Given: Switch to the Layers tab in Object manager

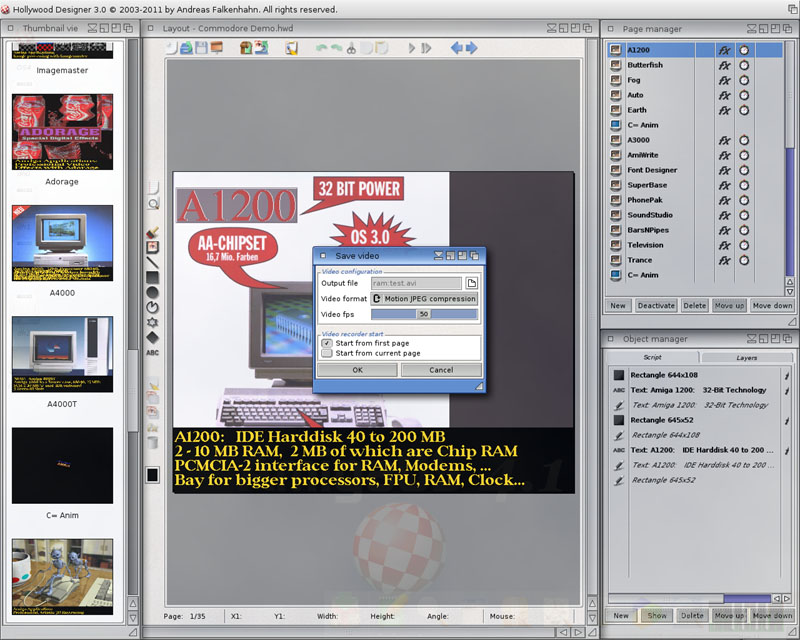Looking at the screenshot, I should click(x=747, y=358).
